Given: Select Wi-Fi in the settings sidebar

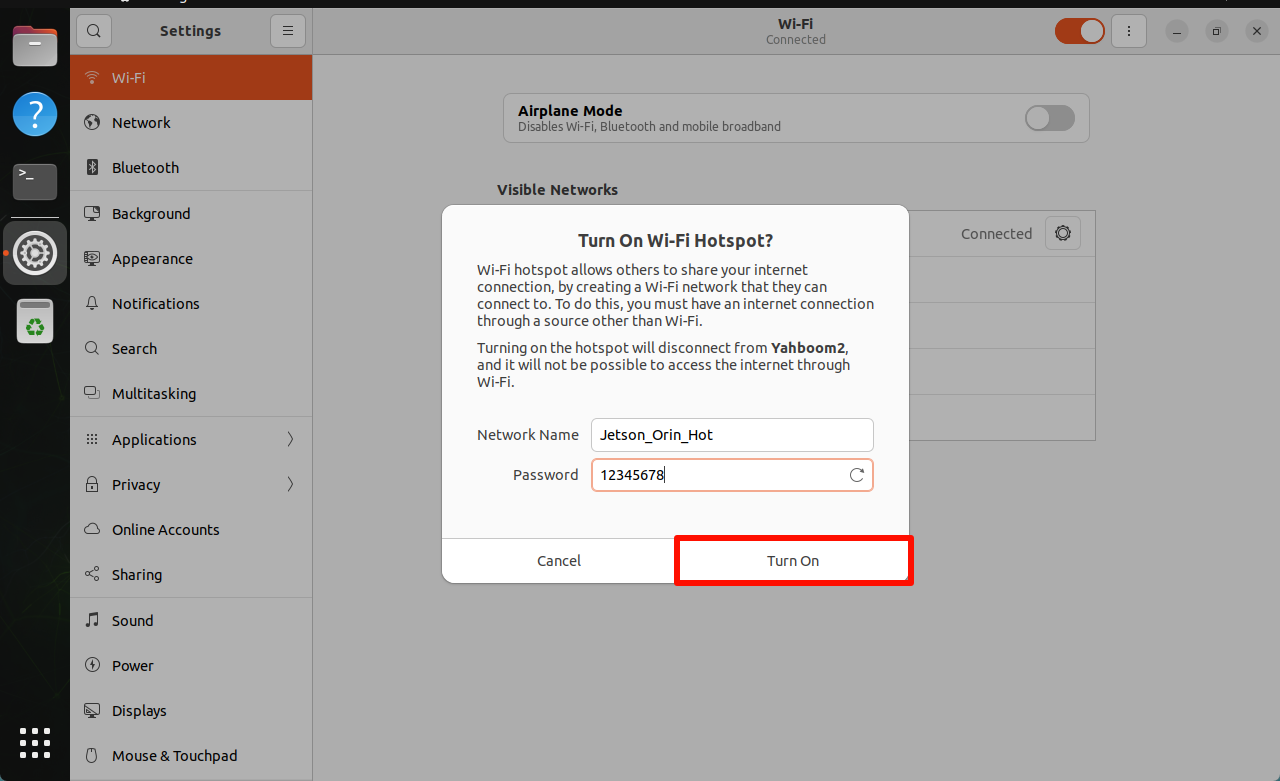Looking at the screenshot, I should 191,77.
